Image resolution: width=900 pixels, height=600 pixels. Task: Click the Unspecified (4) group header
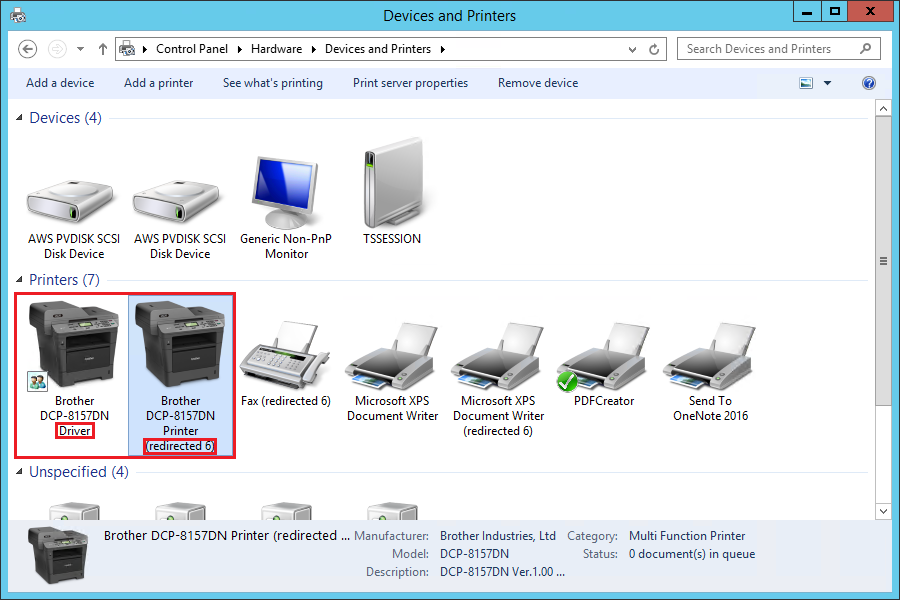(79, 472)
